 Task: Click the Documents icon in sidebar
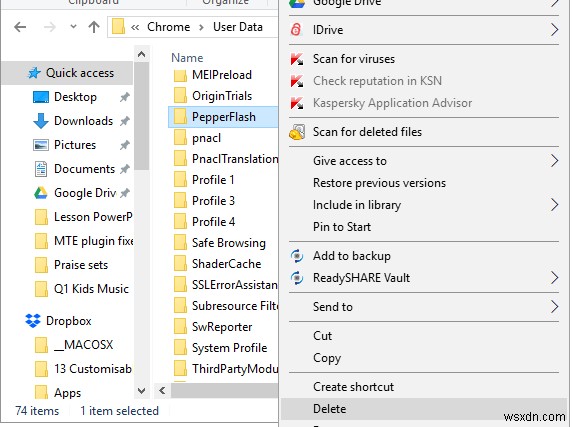(x=41, y=169)
